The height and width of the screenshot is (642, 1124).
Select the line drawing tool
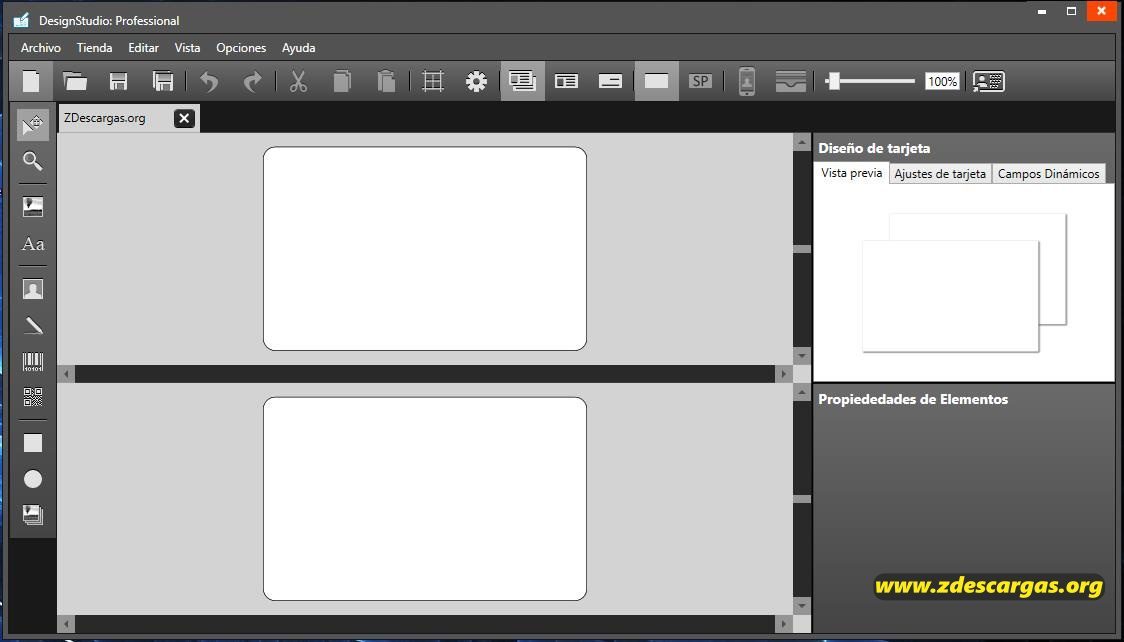(33, 325)
